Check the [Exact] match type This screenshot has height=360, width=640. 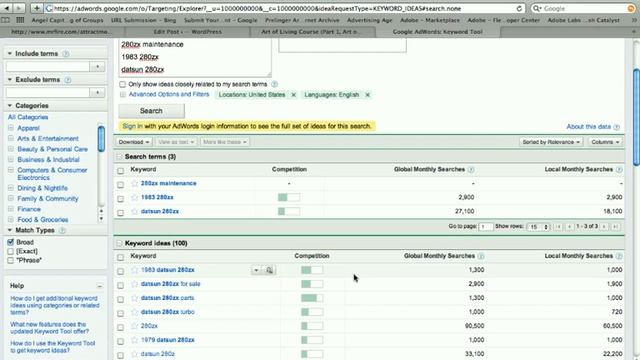[x=11, y=251]
